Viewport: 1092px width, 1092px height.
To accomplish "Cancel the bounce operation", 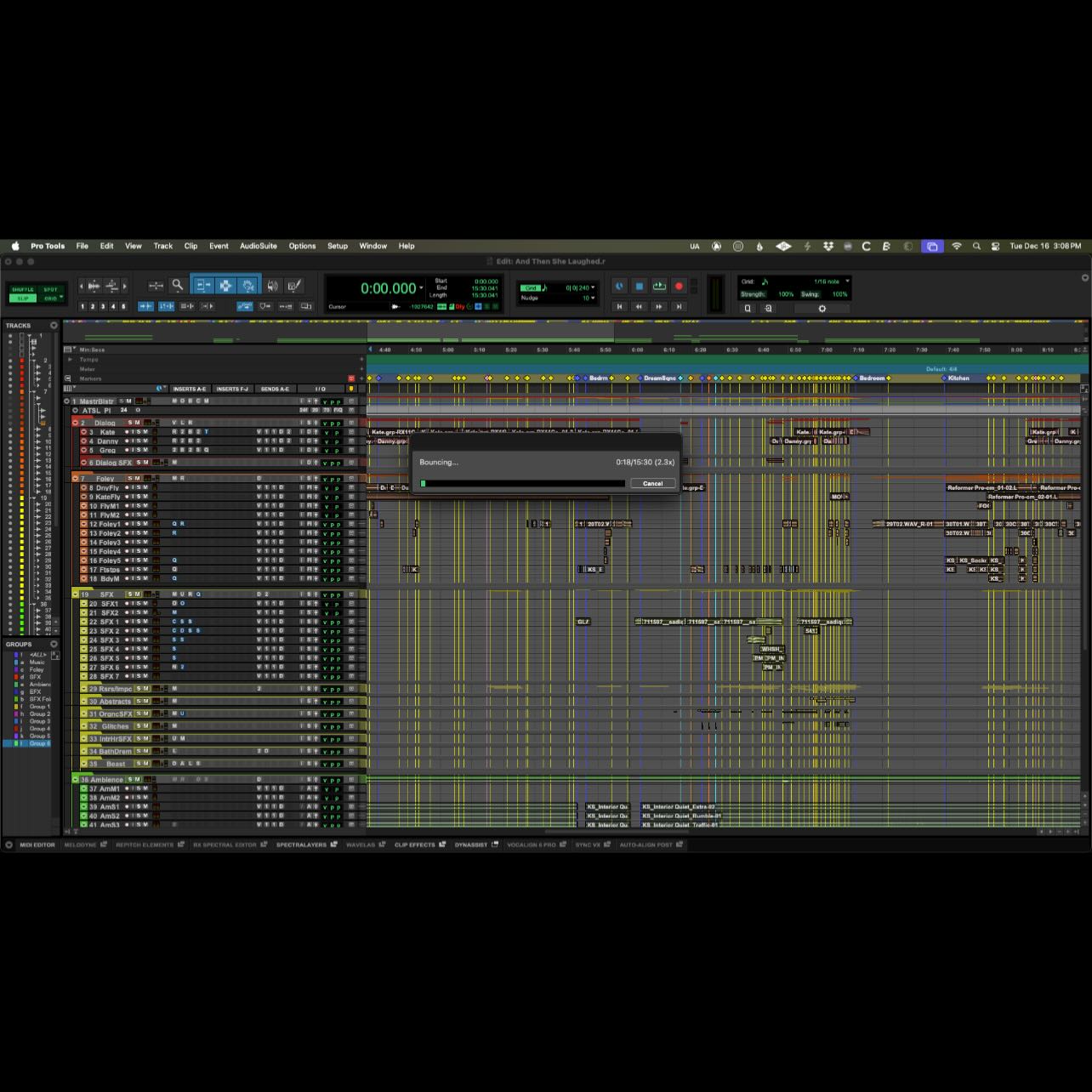I will pyautogui.click(x=652, y=483).
